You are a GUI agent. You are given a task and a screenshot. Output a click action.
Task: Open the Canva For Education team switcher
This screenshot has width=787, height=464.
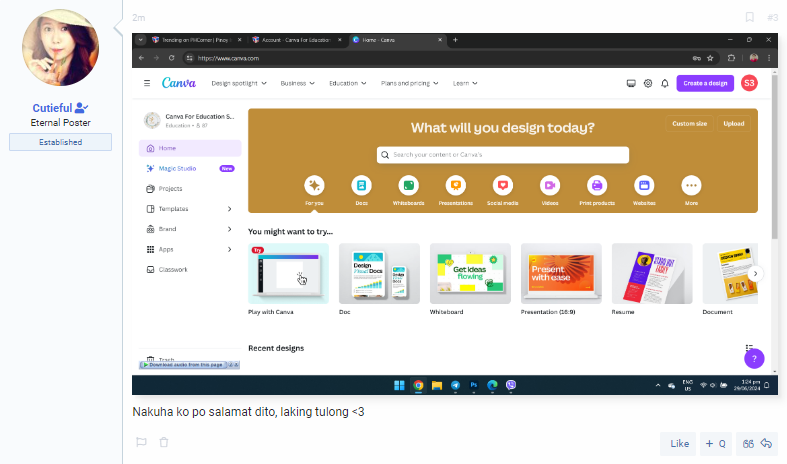(190, 121)
